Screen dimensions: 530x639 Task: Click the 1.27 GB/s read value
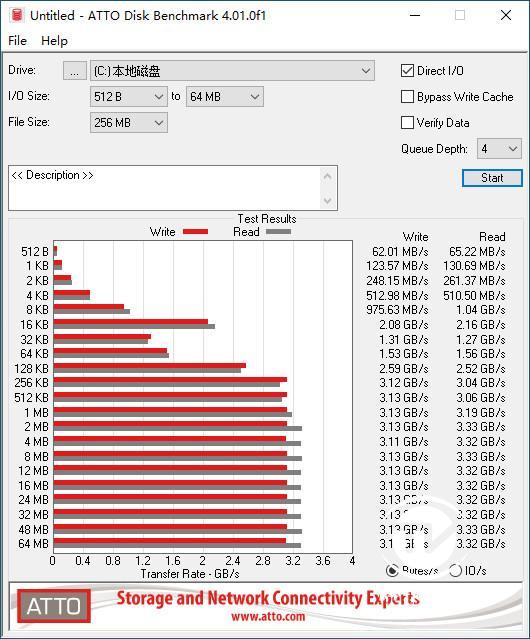click(x=481, y=339)
